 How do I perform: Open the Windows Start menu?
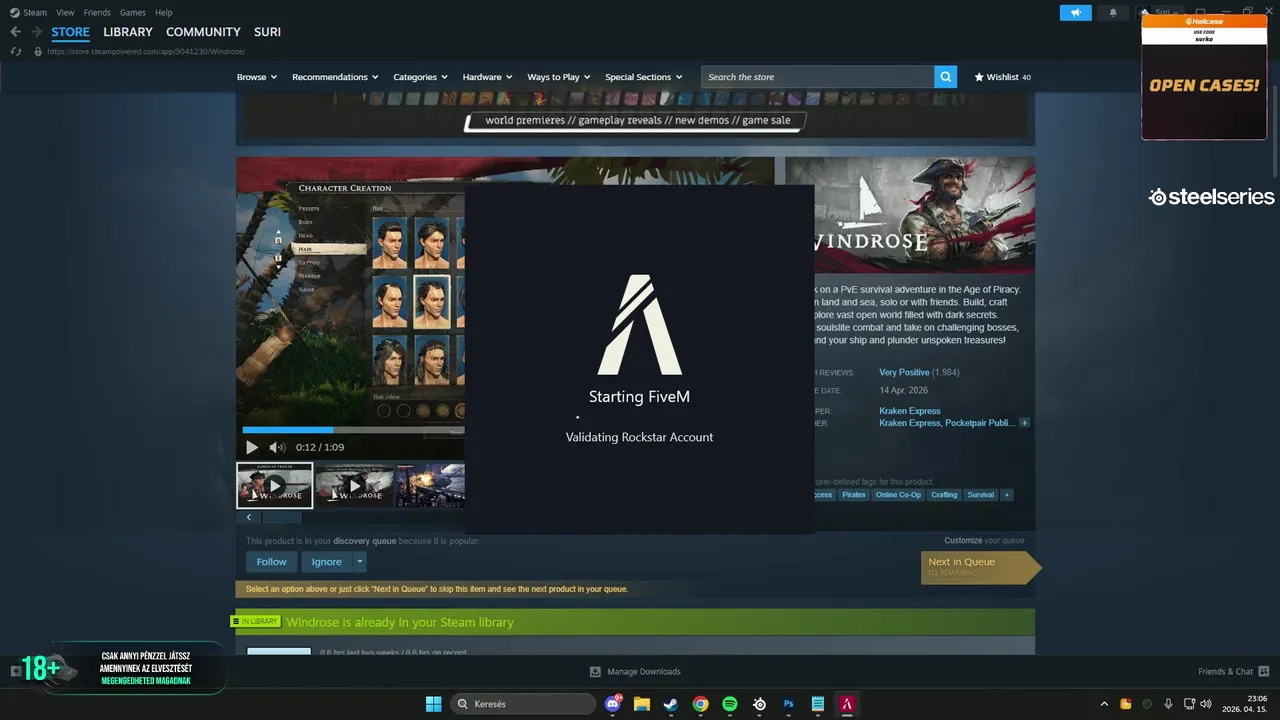(434, 704)
